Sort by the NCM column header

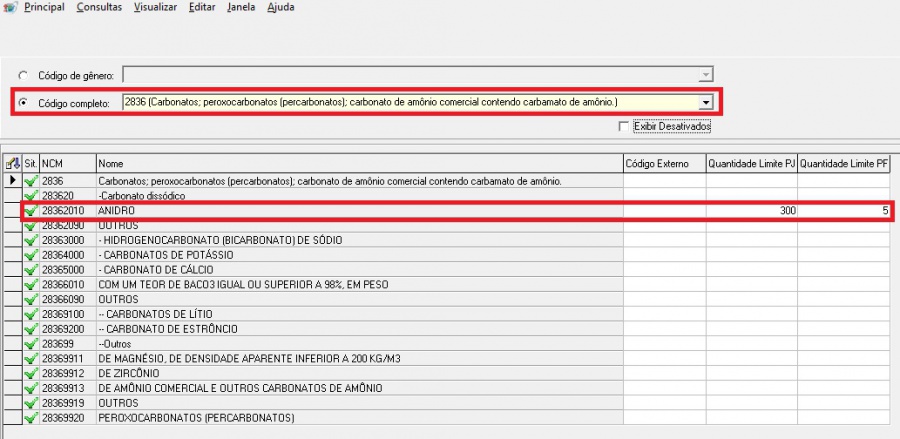click(x=68, y=164)
